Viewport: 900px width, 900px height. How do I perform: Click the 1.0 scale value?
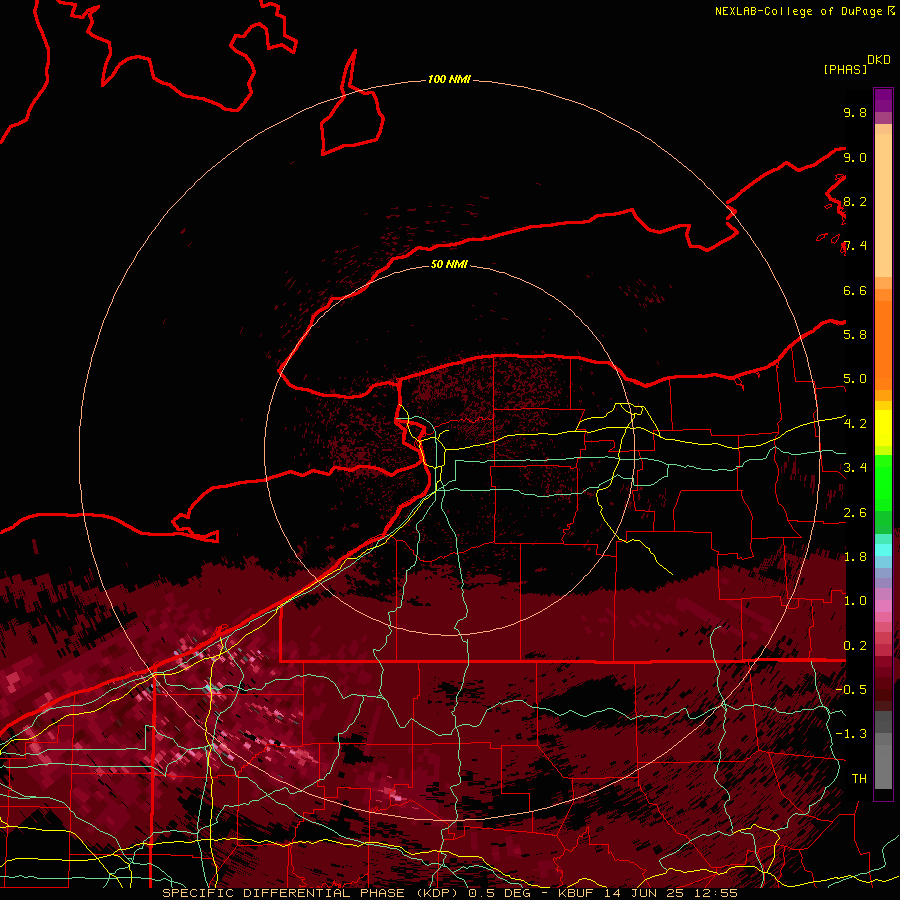coord(855,600)
